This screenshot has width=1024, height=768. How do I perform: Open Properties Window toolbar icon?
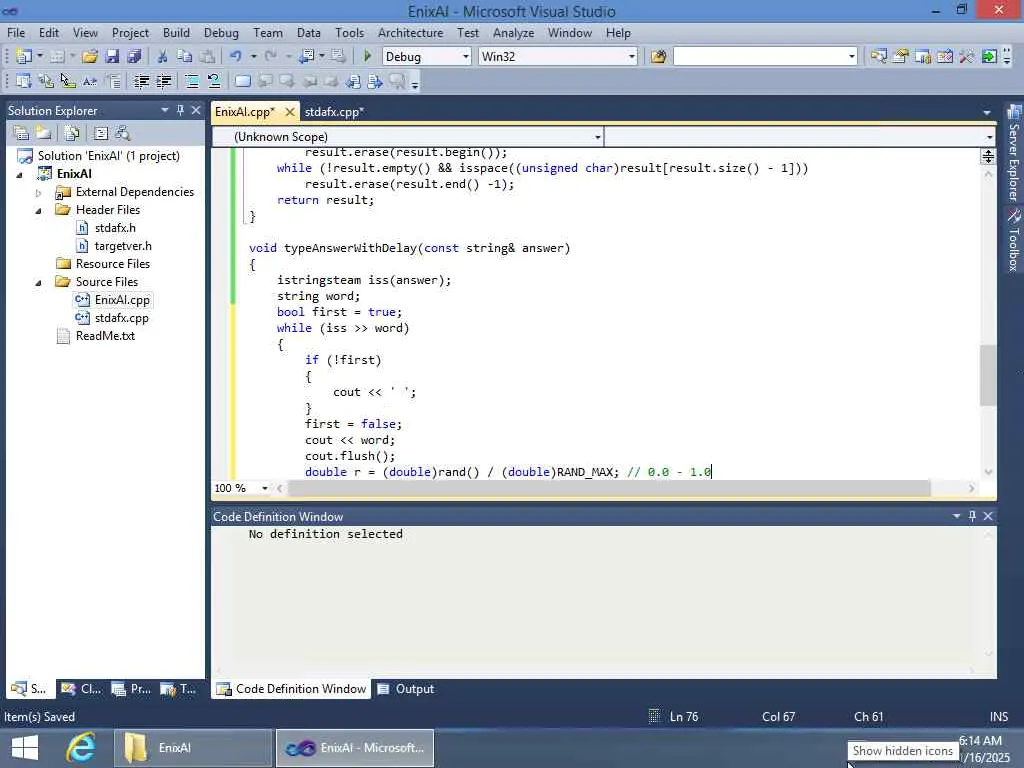(x=901, y=56)
